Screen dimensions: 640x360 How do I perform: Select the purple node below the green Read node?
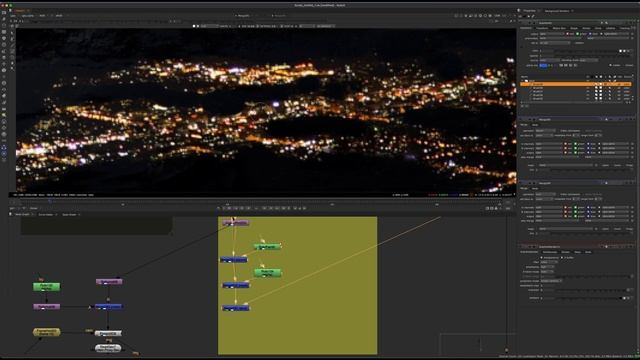(x=47, y=307)
